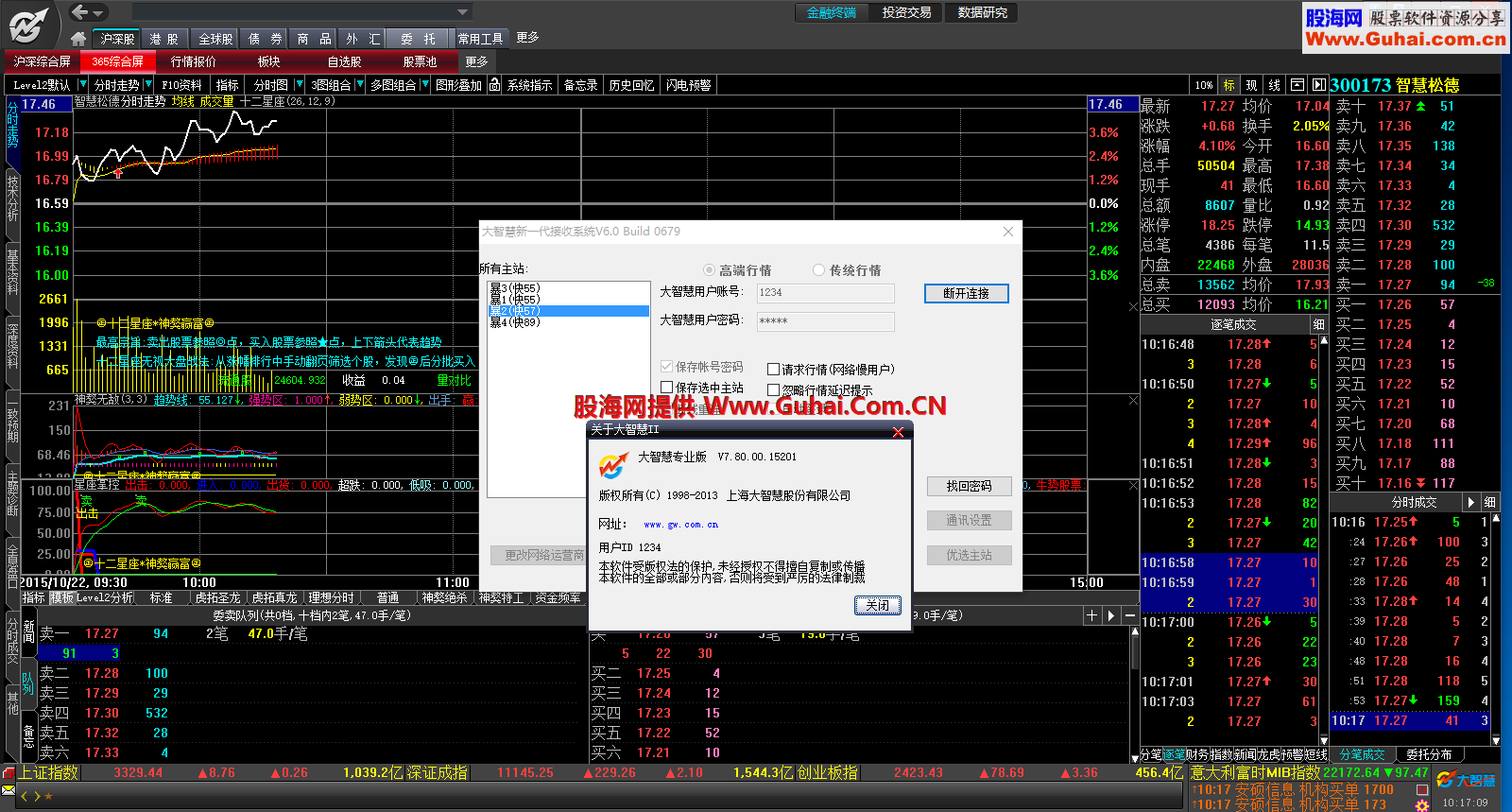Image resolution: width=1512 pixels, height=812 pixels.
Task: Open the Level2默认 dropdown arrow
Action: click(83, 85)
